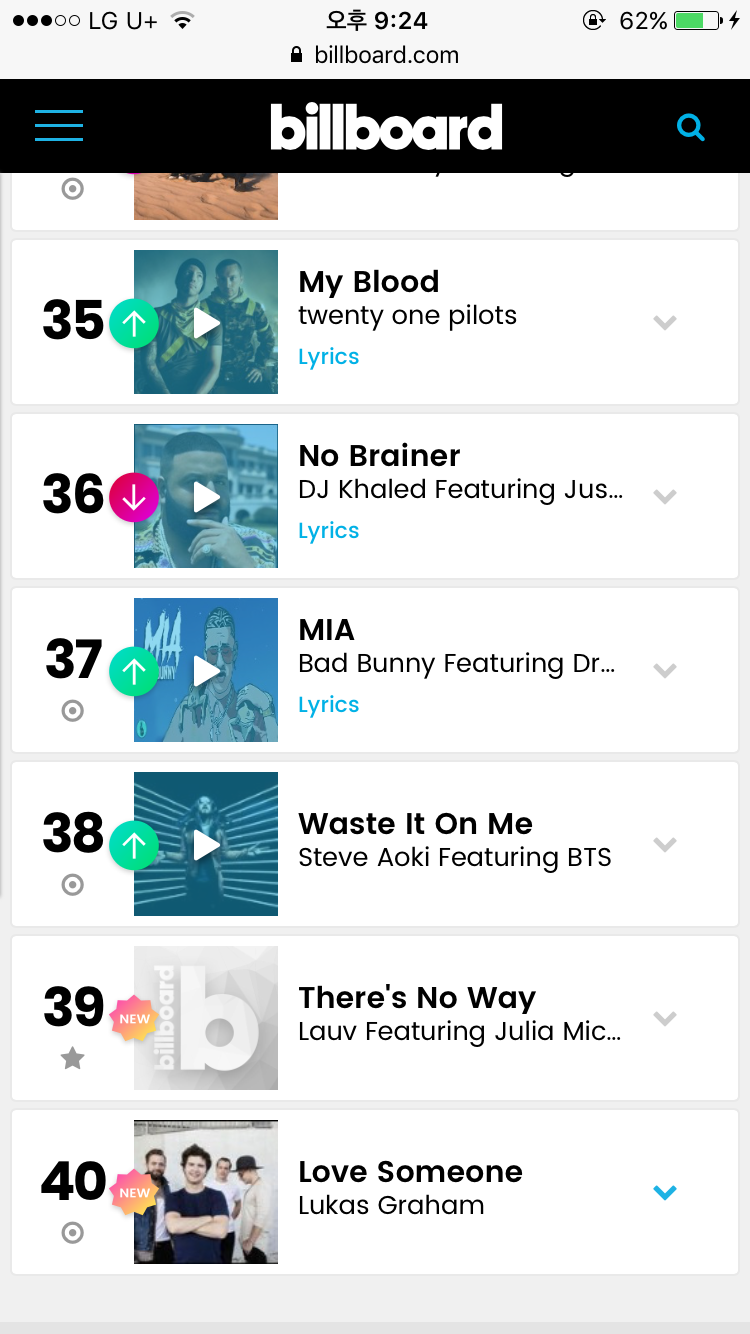Play My Blood preview
Image resolution: width=750 pixels, height=1334 pixels.
(207, 322)
